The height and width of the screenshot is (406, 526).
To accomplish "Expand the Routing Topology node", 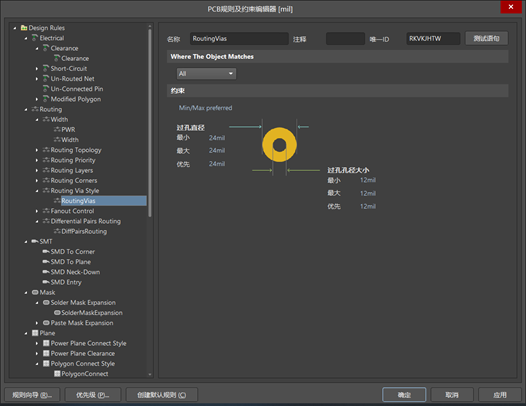I will tap(37, 150).
